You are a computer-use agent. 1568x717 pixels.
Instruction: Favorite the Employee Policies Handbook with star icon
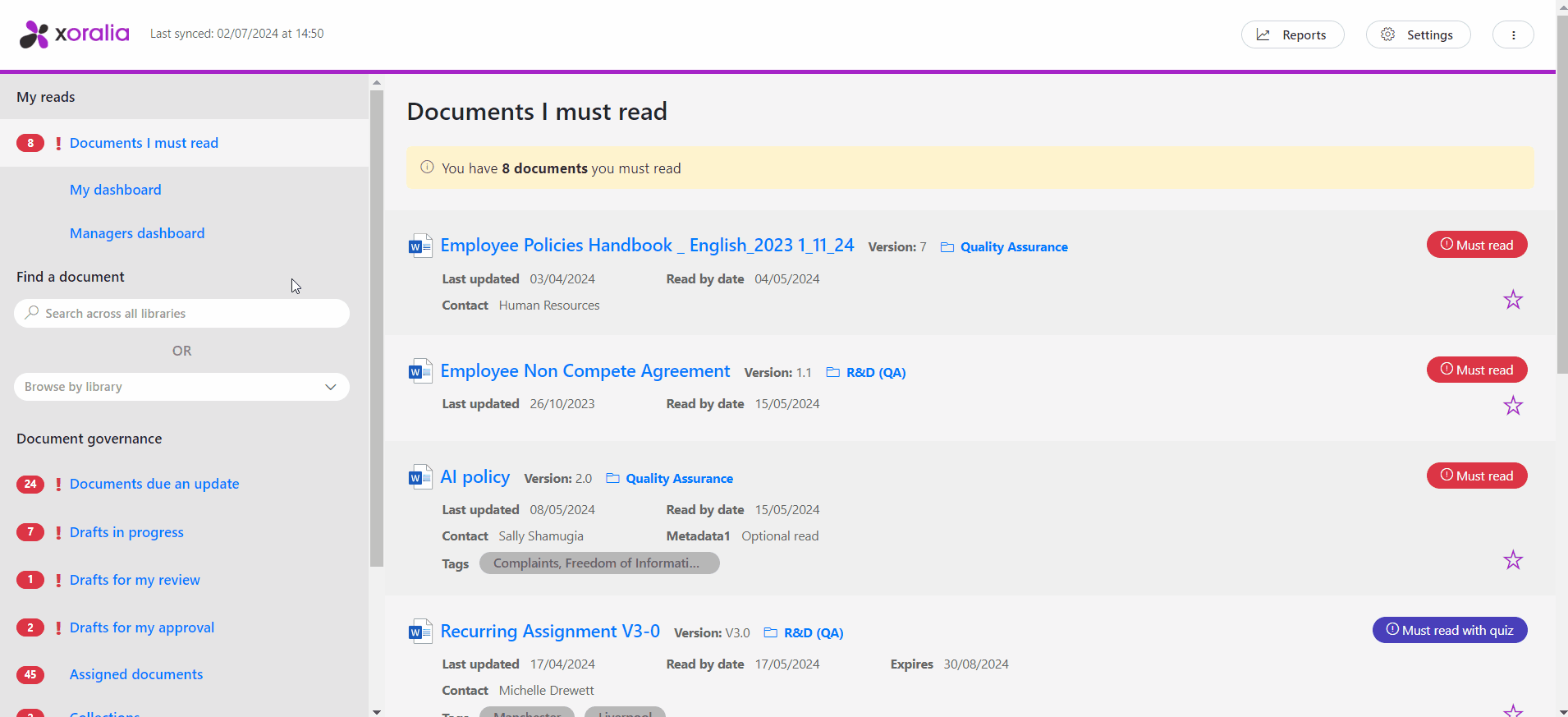coord(1513,300)
